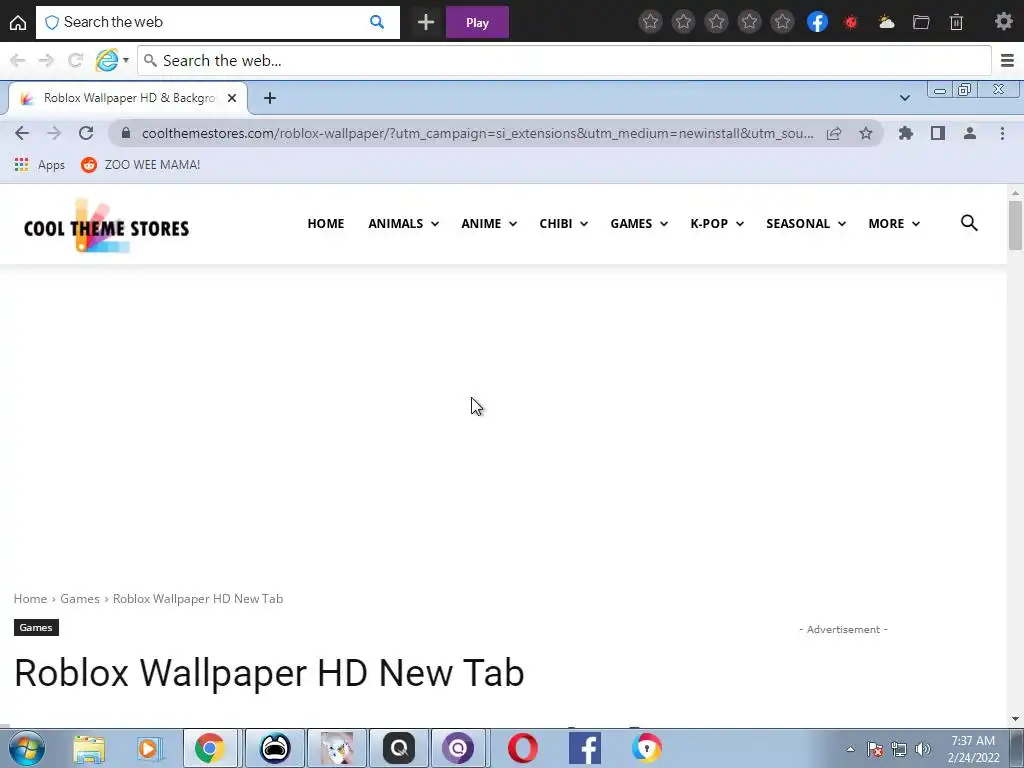The width and height of the screenshot is (1024, 768).
Task: Click the Cool Theme Stores logo
Action: (106, 226)
